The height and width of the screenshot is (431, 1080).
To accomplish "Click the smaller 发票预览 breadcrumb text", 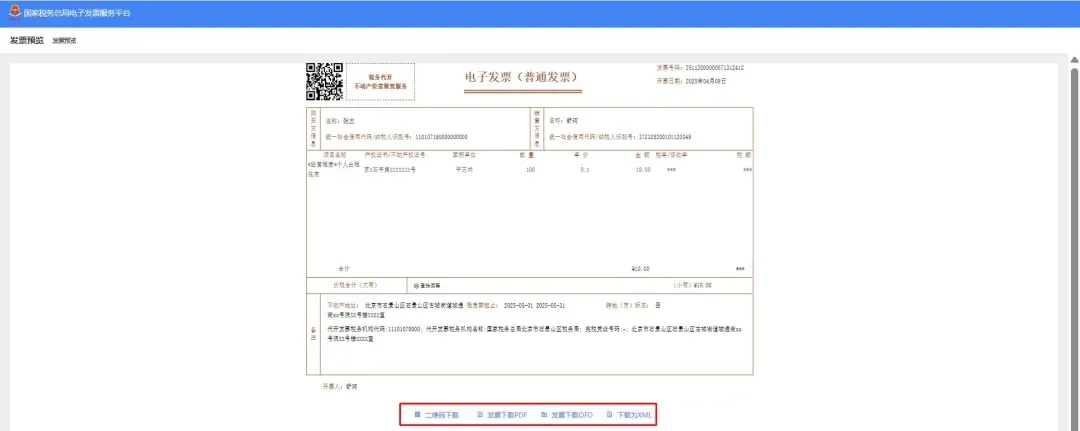I will tap(64, 41).
